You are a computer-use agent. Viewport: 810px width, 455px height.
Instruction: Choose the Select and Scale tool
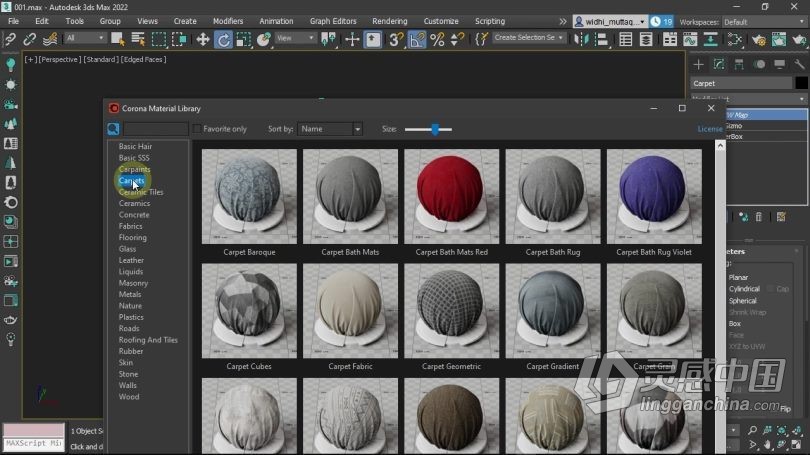[243, 39]
